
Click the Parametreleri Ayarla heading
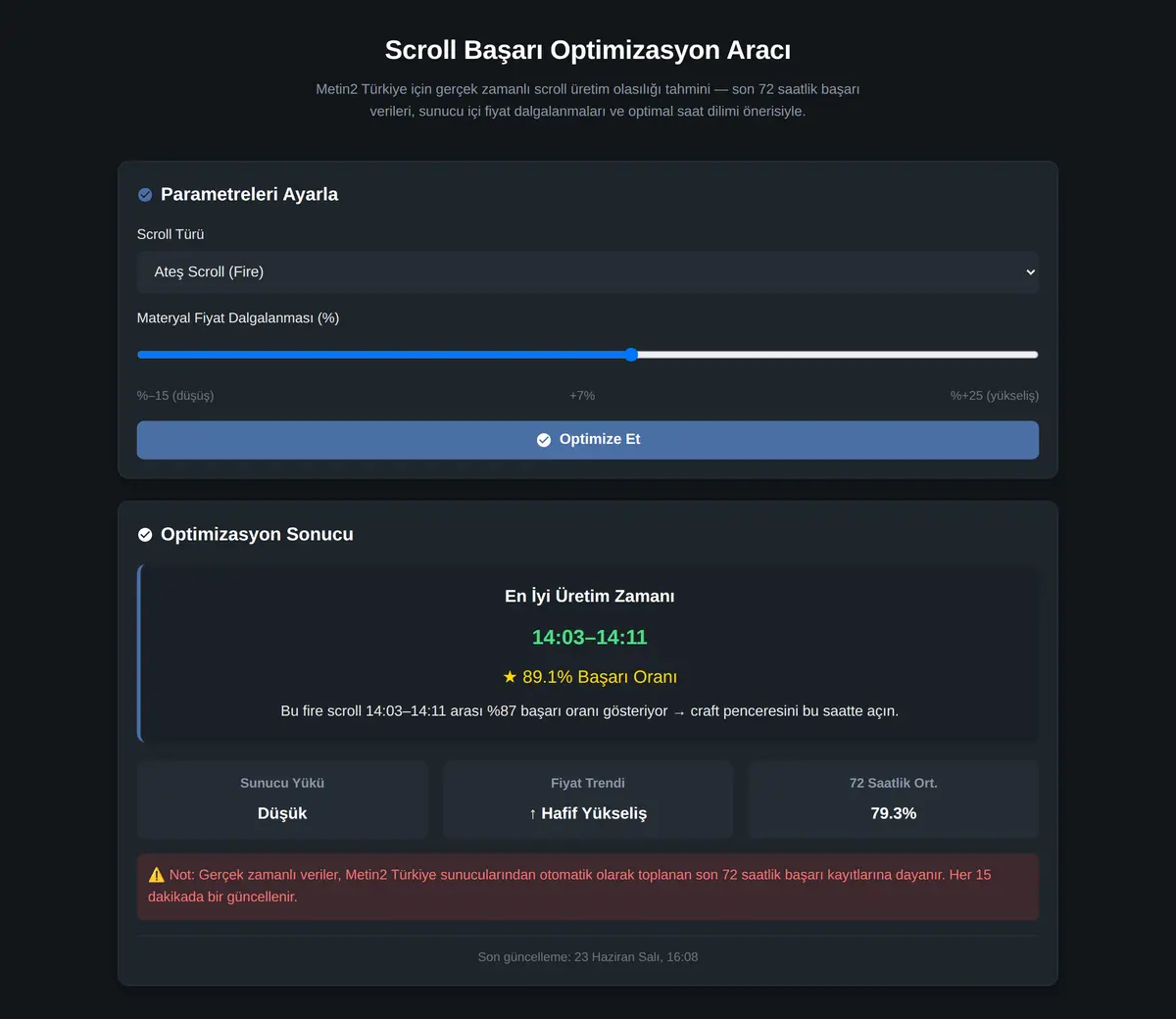coord(249,194)
